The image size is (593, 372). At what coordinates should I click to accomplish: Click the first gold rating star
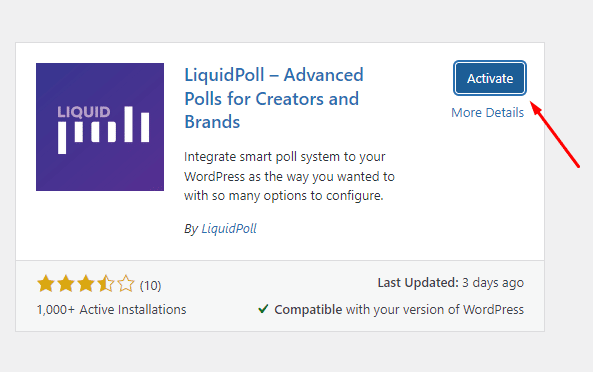pyautogui.click(x=46, y=284)
